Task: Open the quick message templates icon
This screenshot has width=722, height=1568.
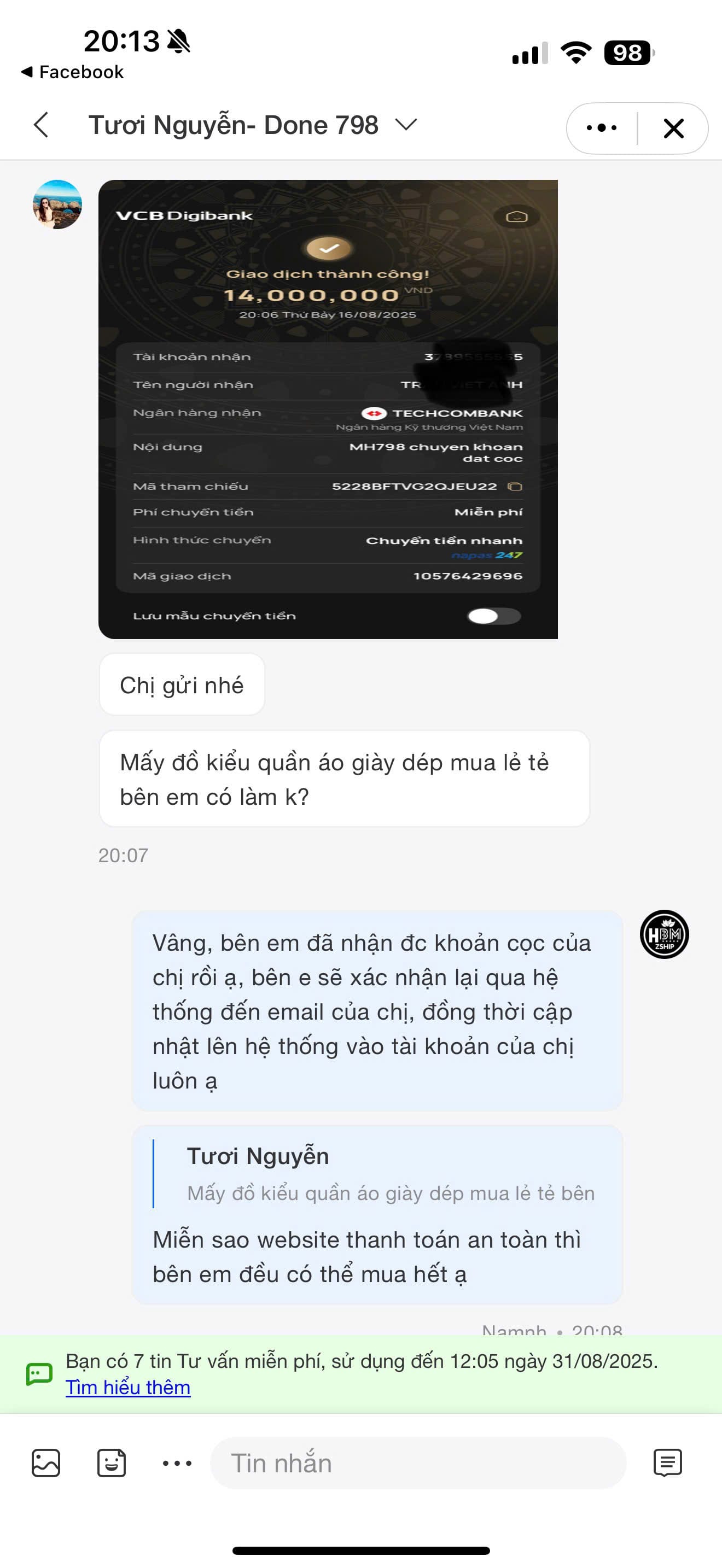Action: (x=667, y=1464)
